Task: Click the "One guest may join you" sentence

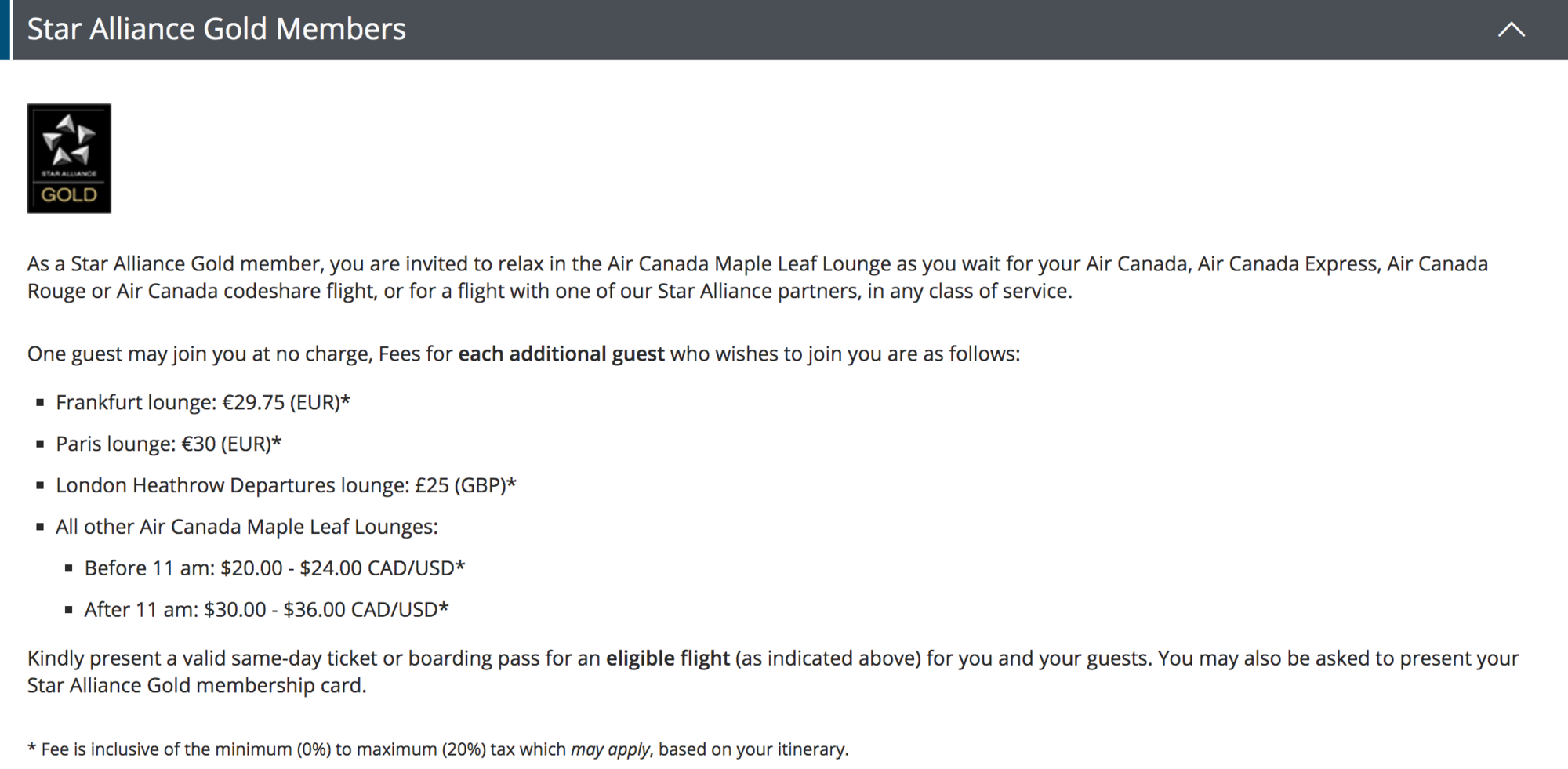Action: pyautogui.click(x=524, y=354)
